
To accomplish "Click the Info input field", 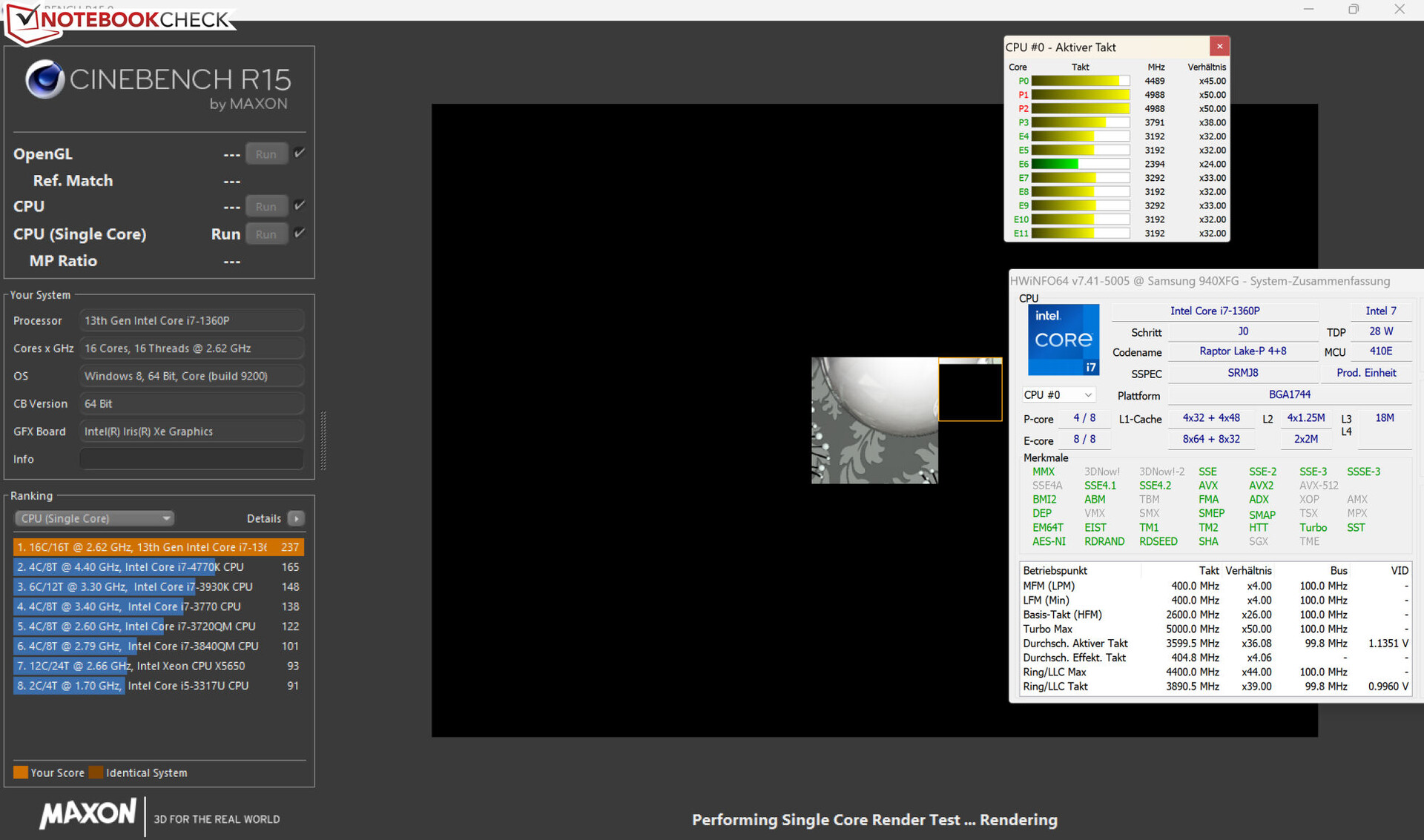I will pos(191,459).
